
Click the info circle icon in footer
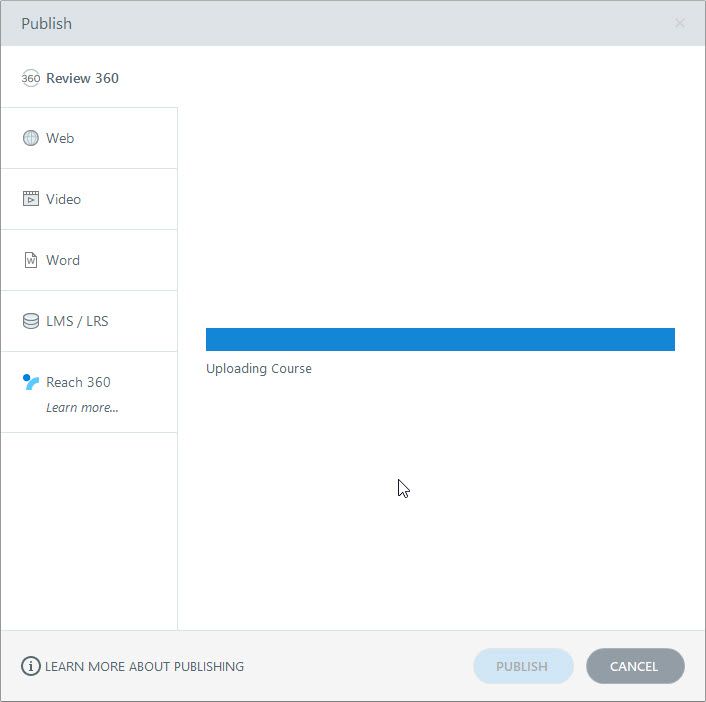click(x=31, y=666)
